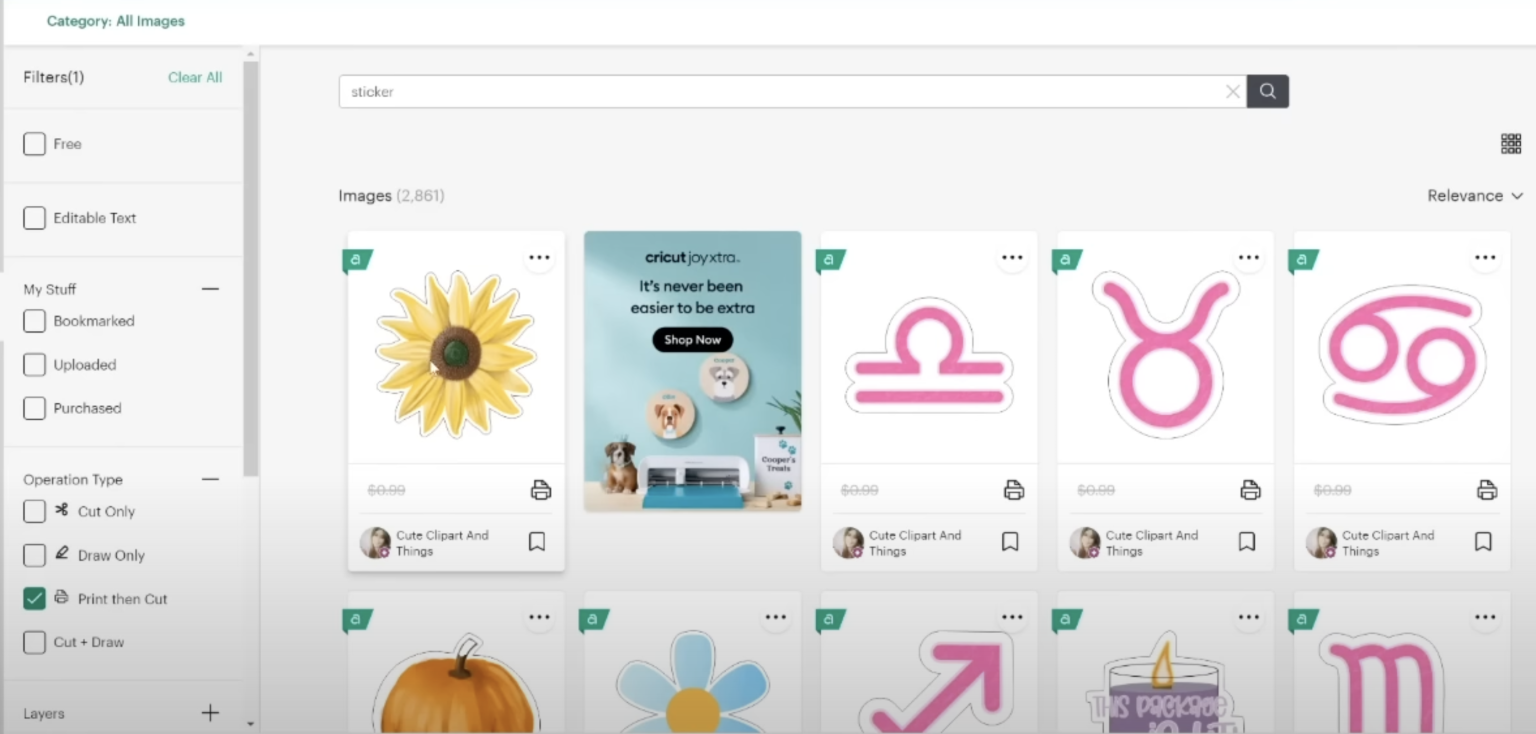
Task: Collapse the Operation Type section
Action: coord(210,480)
